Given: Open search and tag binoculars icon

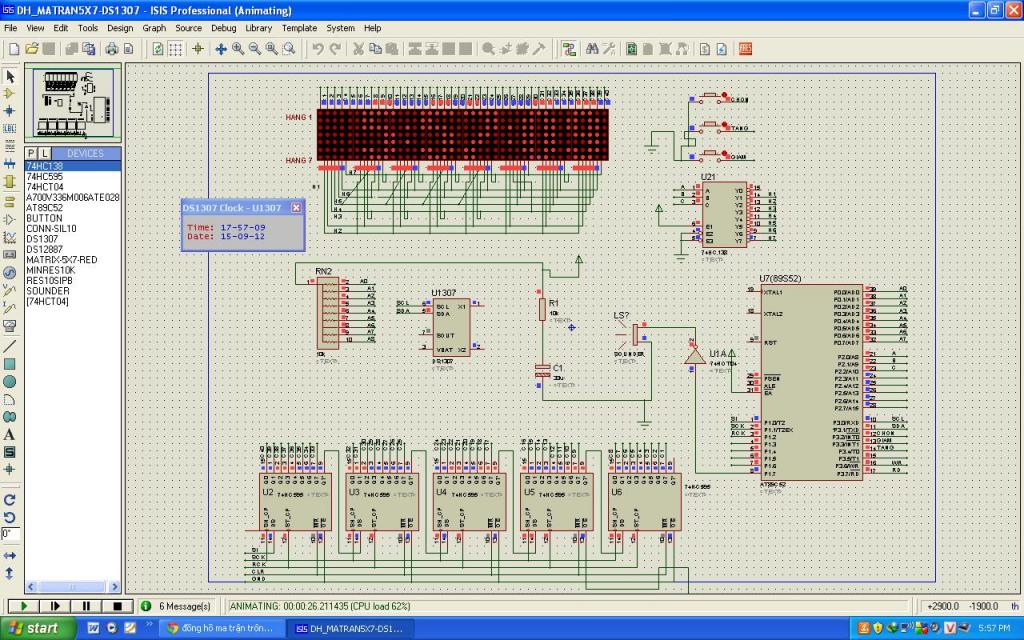Looking at the screenshot, I should (592, 48).
